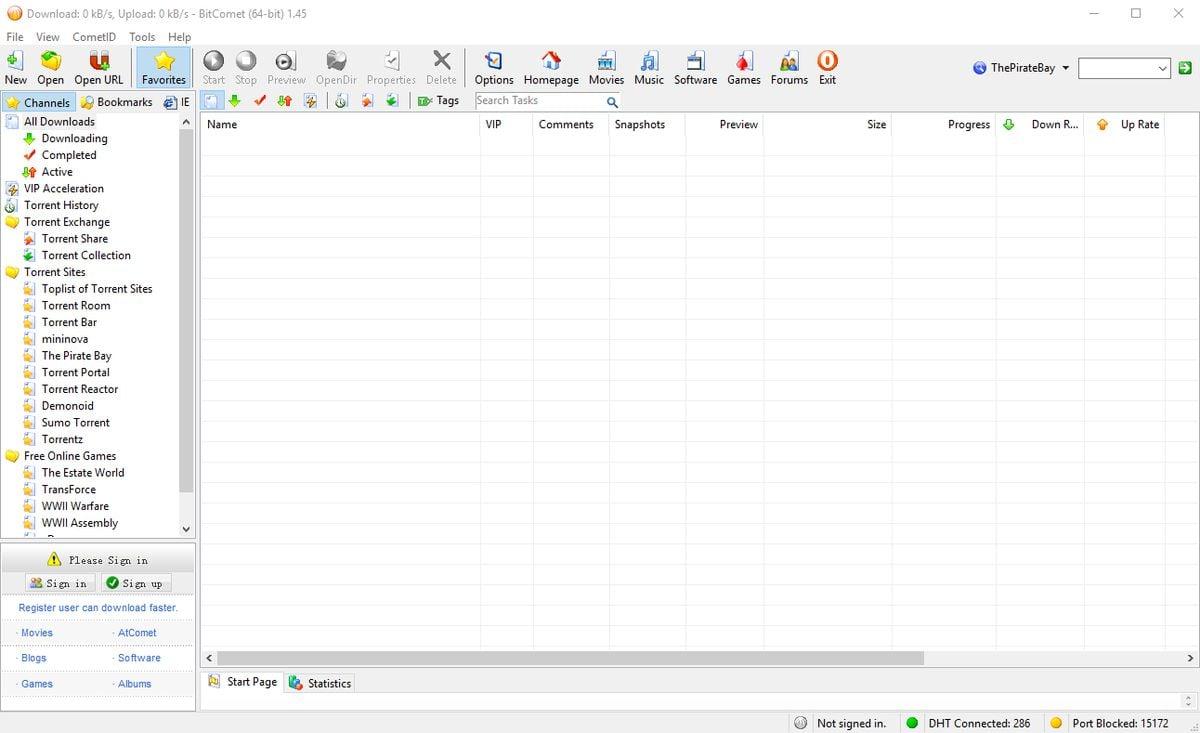Click the Sign in button

[59, 583]
